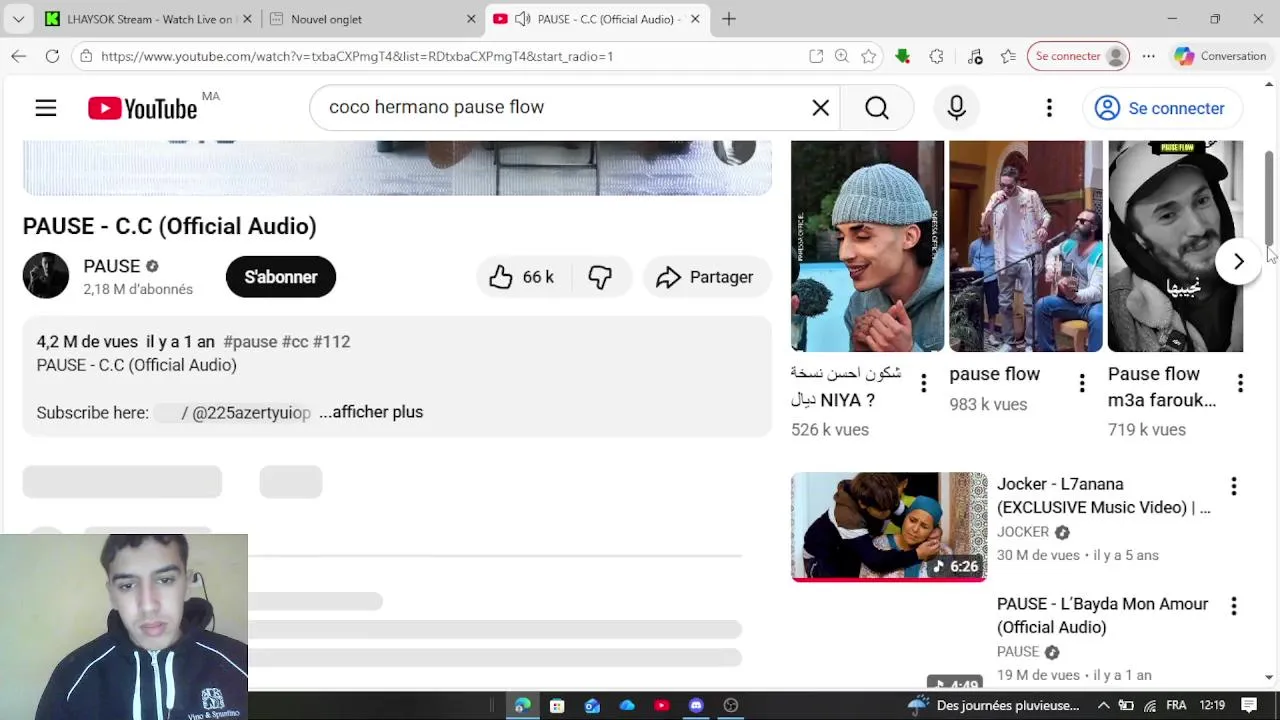Submit search with the magnifier button
Viewport: 1280px width, 720px height.
(877, 108)
